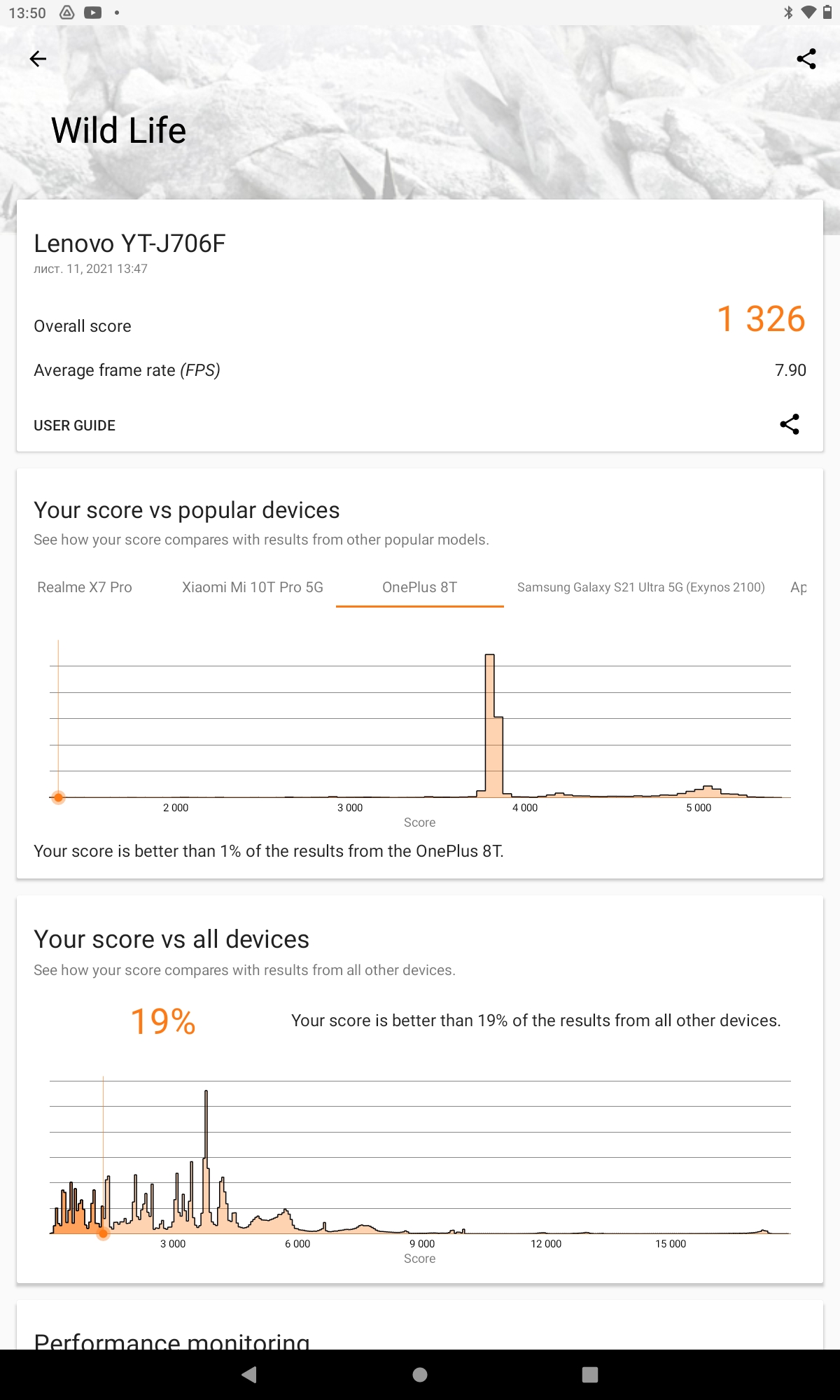Tap the Bluetooth status bar icon

[x=788, y=13]
